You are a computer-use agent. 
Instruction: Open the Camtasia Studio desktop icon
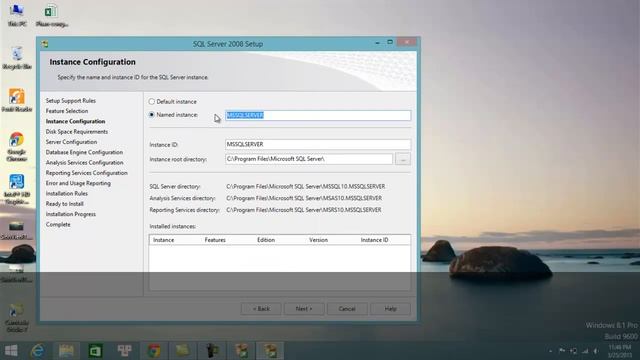tap(17, 318)
